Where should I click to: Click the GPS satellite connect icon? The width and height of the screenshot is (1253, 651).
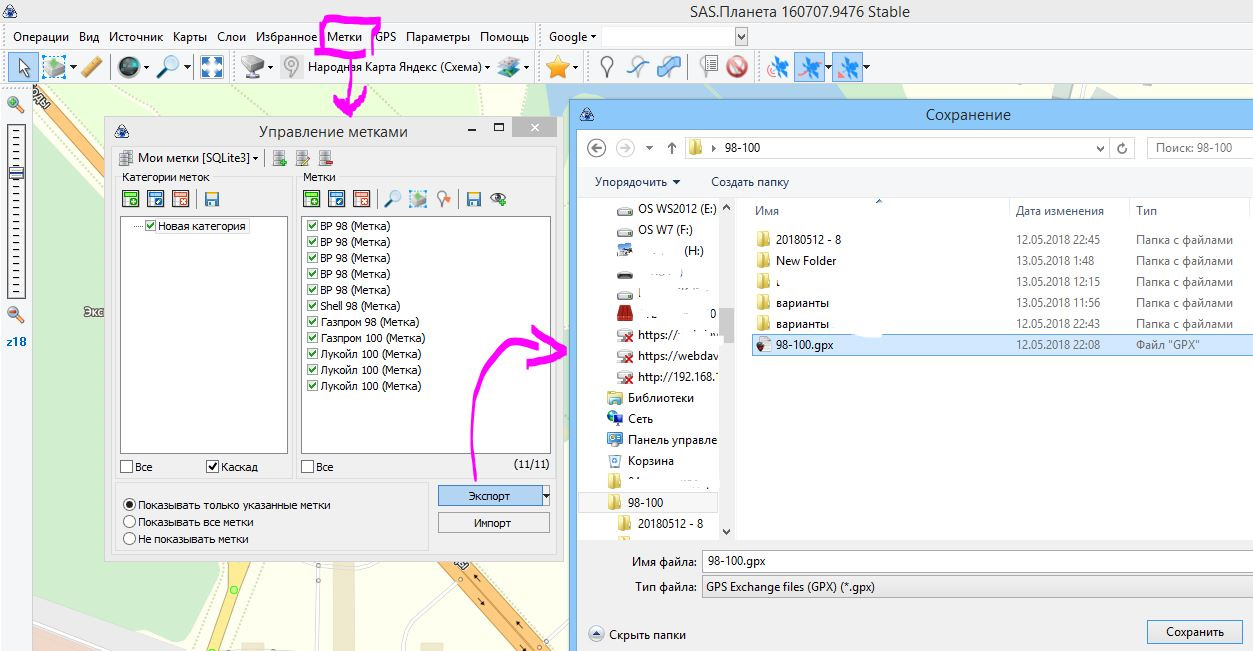click(x=778, y=67)
